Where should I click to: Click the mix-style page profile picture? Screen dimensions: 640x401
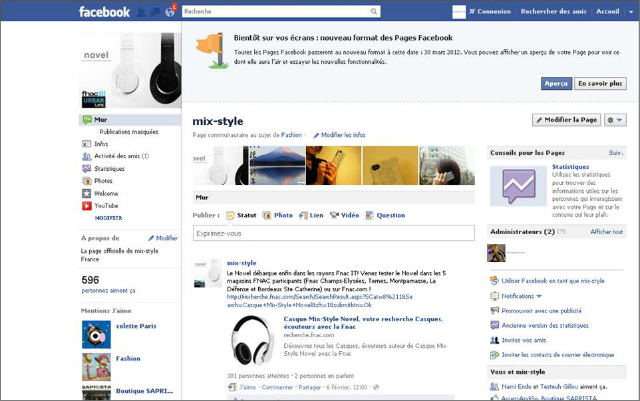pos(131,70)
